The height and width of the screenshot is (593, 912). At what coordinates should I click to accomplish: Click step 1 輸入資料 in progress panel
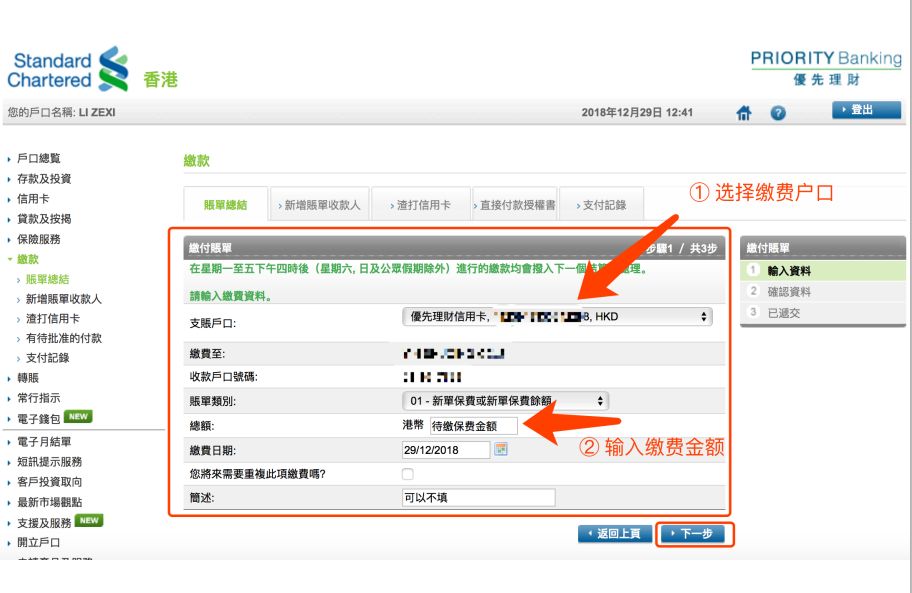click(823, 270)
